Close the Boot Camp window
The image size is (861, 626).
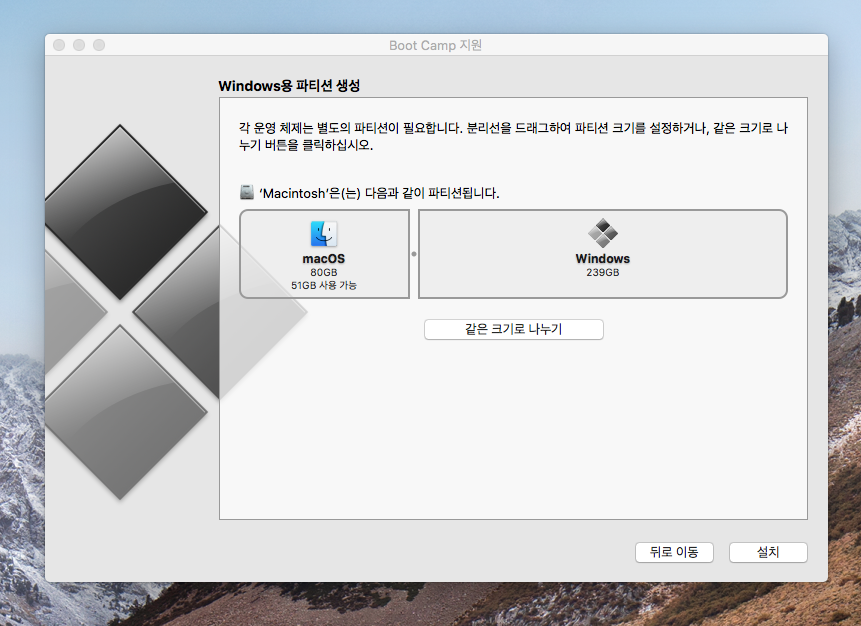(x=59, y=45)
